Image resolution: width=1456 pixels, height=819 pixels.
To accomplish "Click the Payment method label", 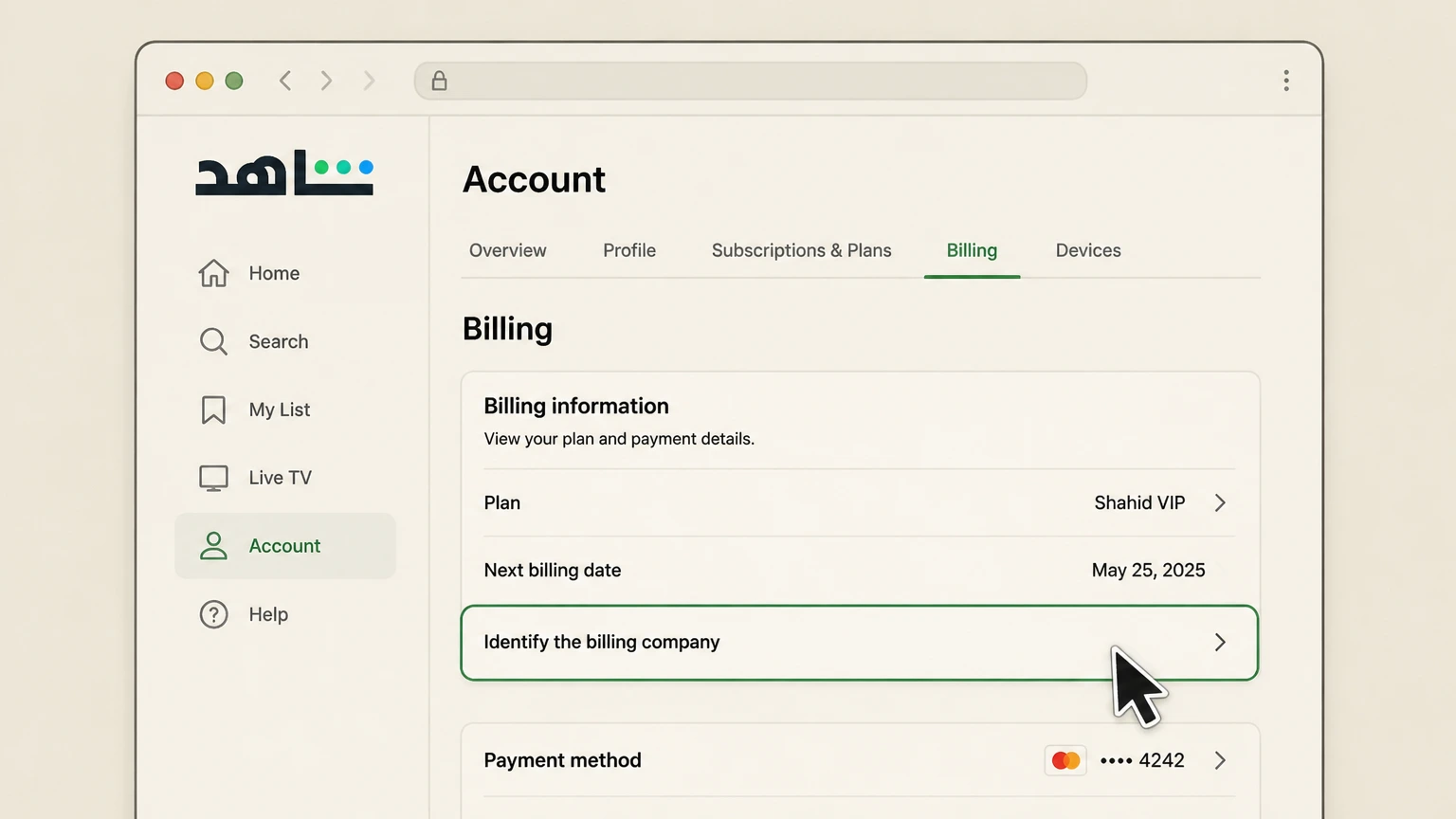I will coord(562,760).
